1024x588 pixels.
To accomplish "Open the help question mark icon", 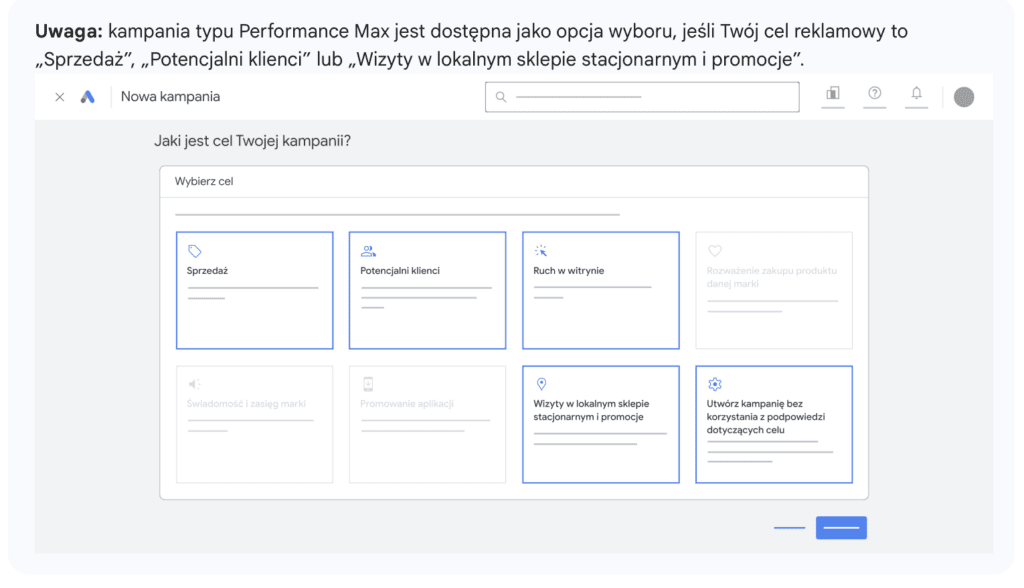I will point(875,94).
